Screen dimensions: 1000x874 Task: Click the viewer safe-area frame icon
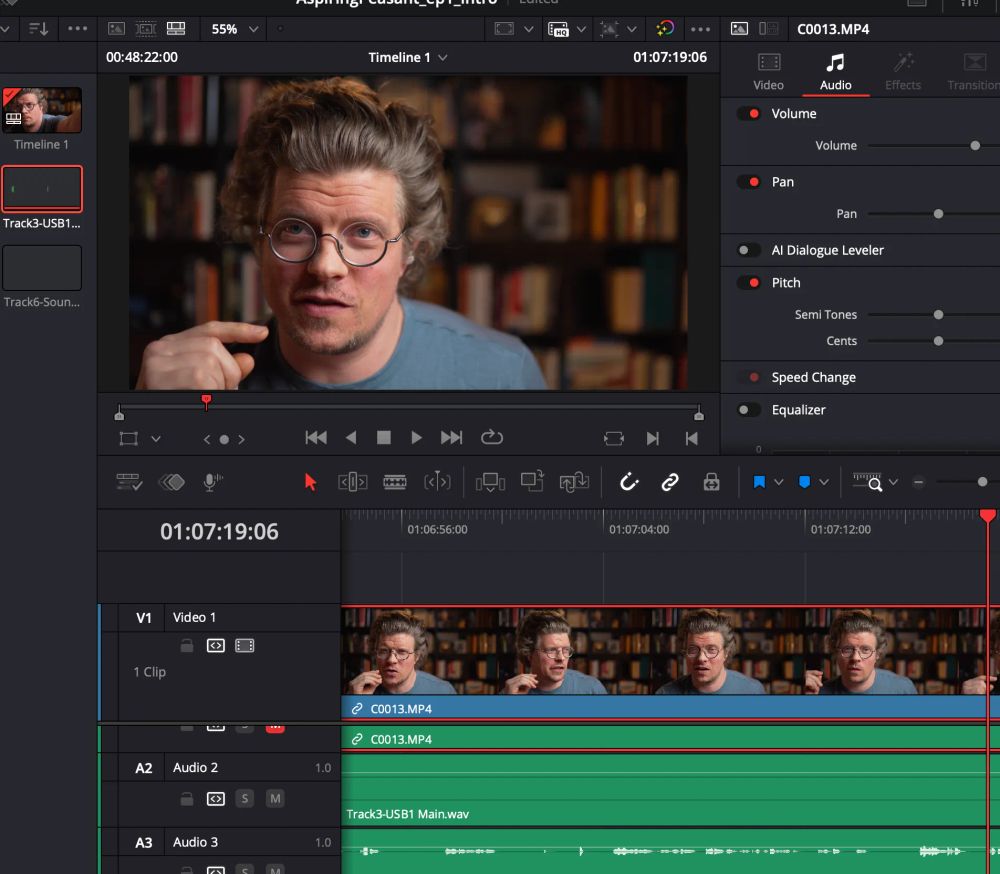tap(504, 29)
